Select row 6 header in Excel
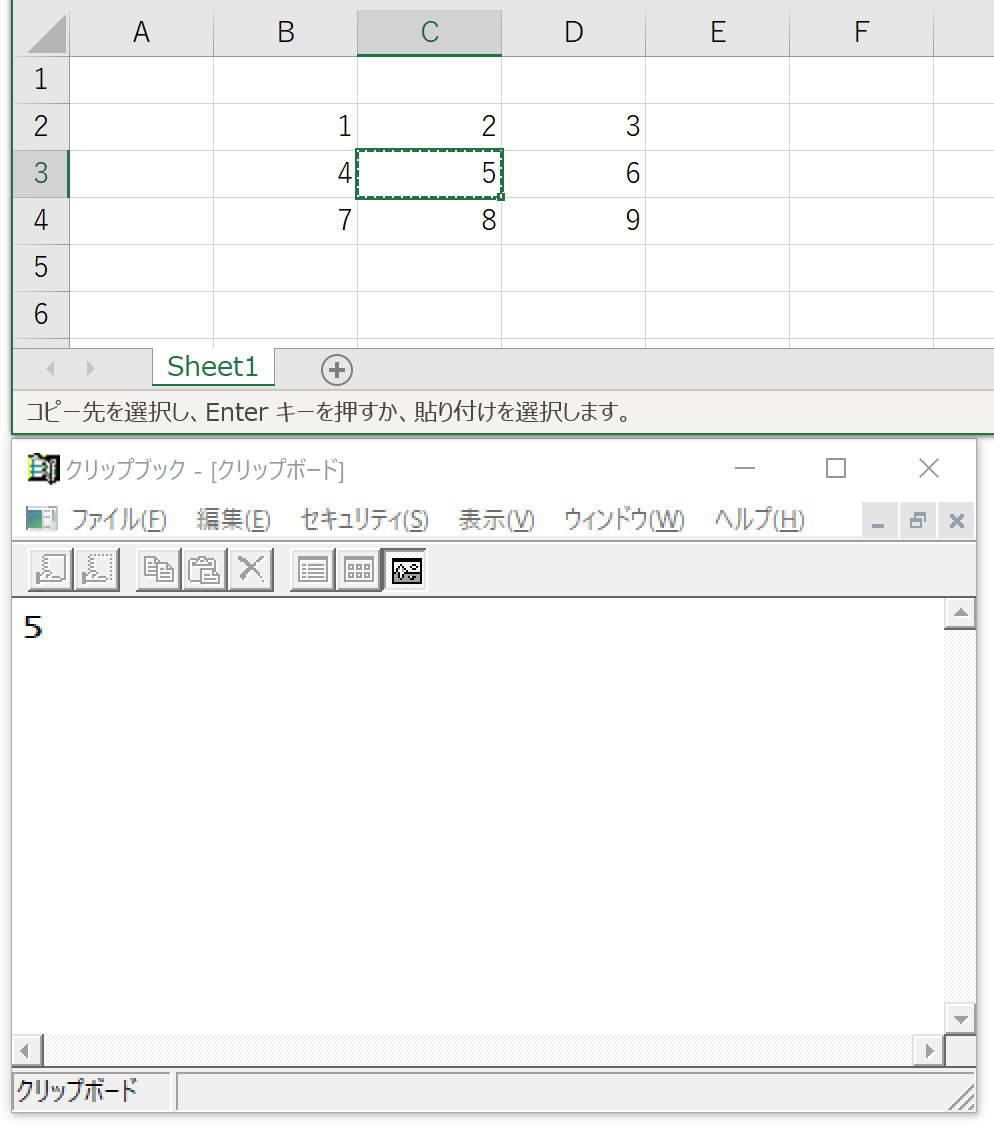Screen dimensions: 994x1132 pos(41,314)
